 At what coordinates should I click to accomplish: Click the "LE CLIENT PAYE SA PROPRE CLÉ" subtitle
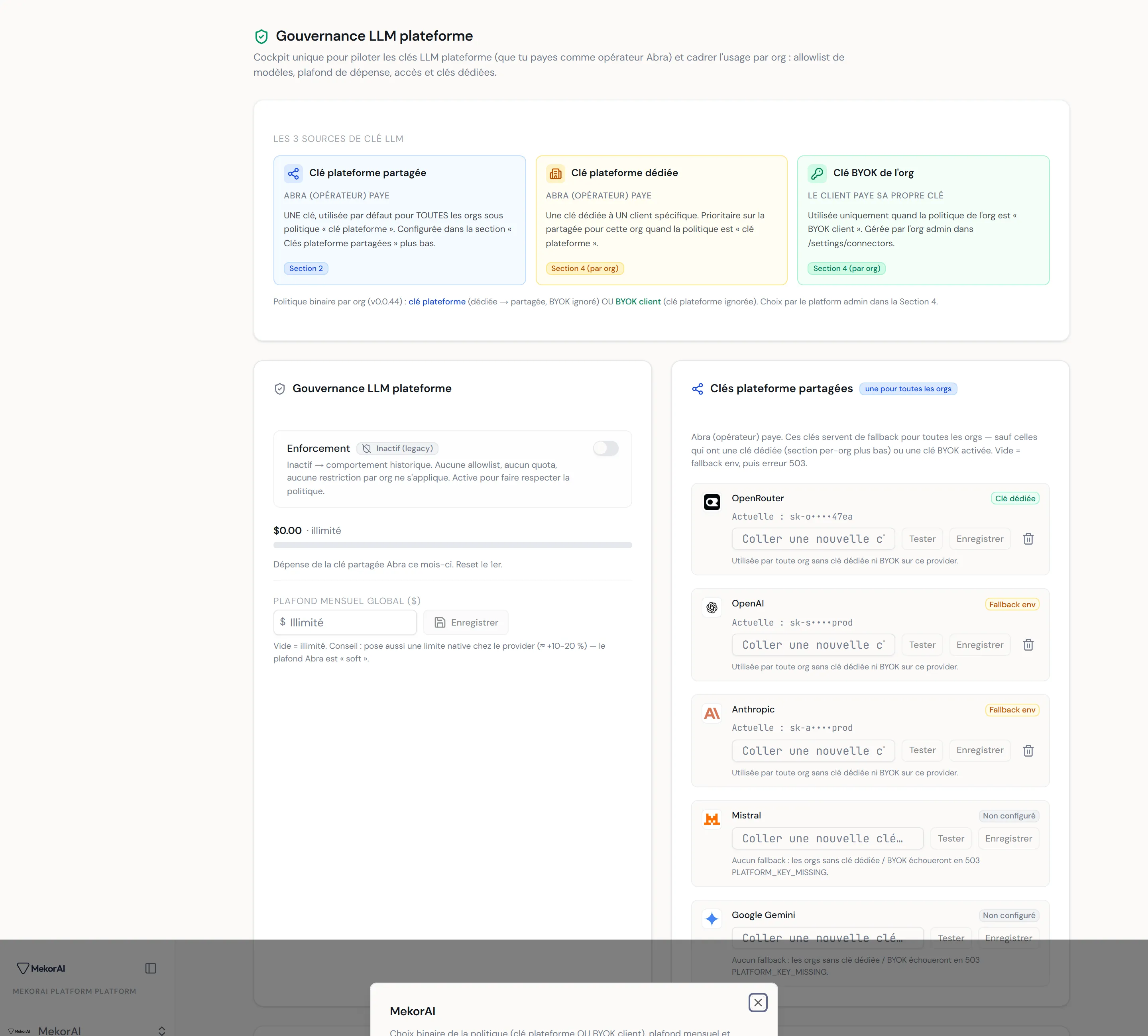tap(875, 196)
